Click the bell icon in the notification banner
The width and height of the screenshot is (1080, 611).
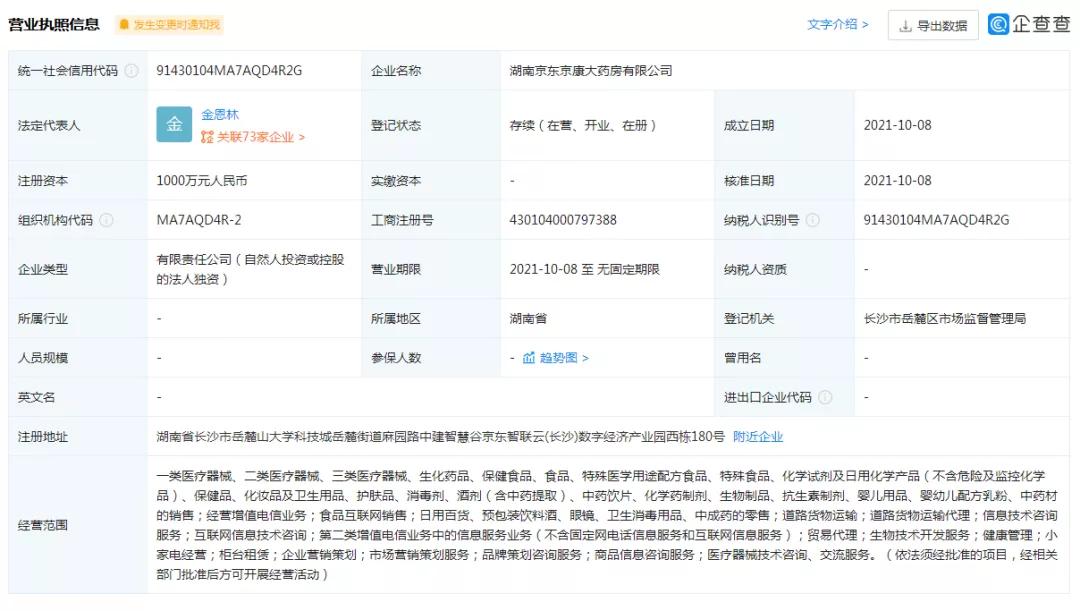[122, 22]
